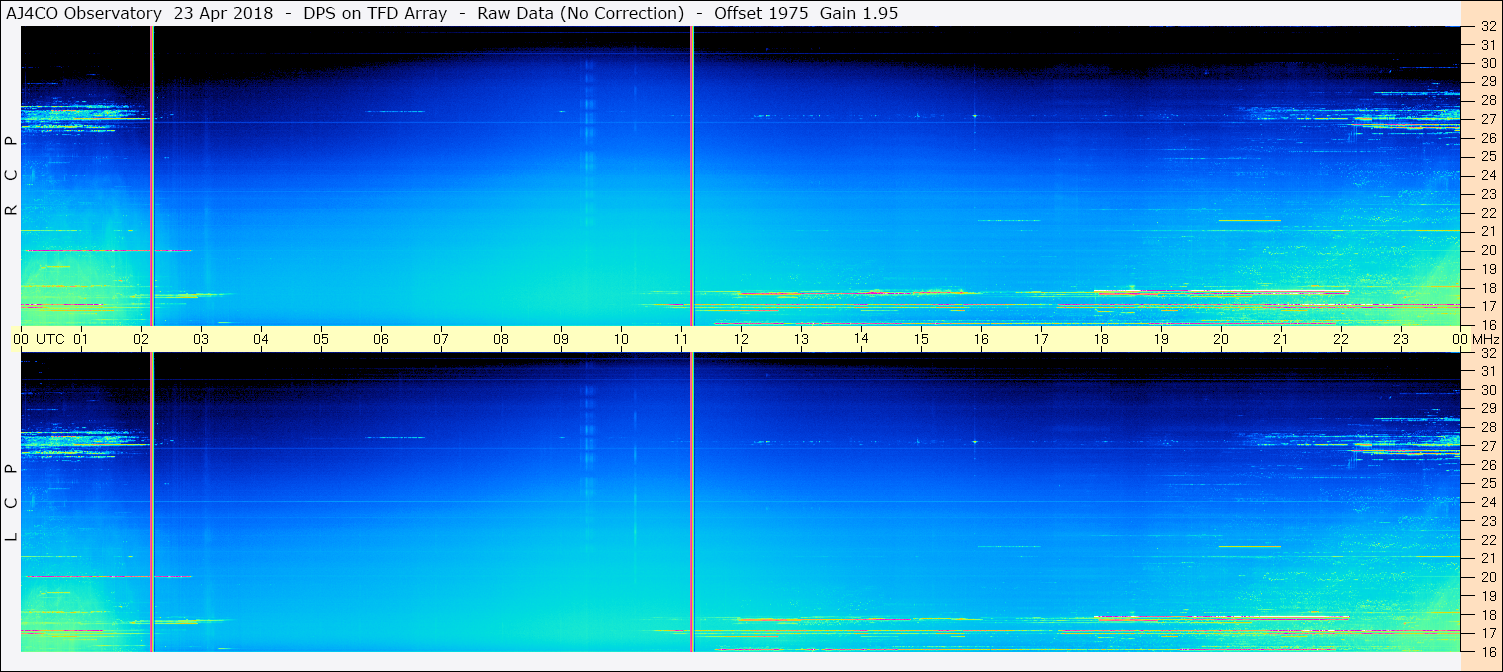Click the 32 MHz tick in RCP panel
1503x672 pixels.
point(1487,27)
